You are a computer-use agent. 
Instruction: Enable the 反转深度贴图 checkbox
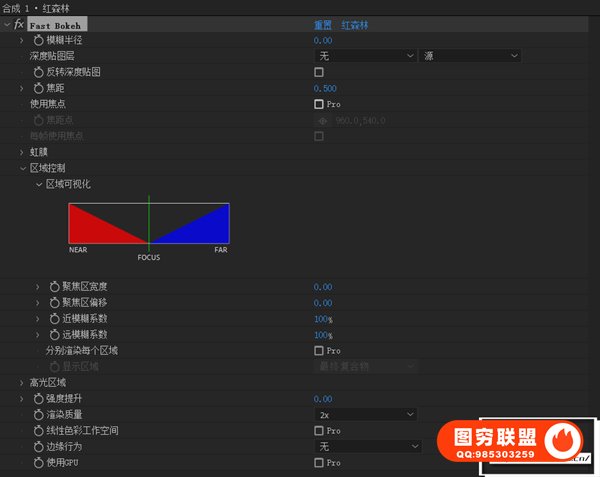click(319, 72)
